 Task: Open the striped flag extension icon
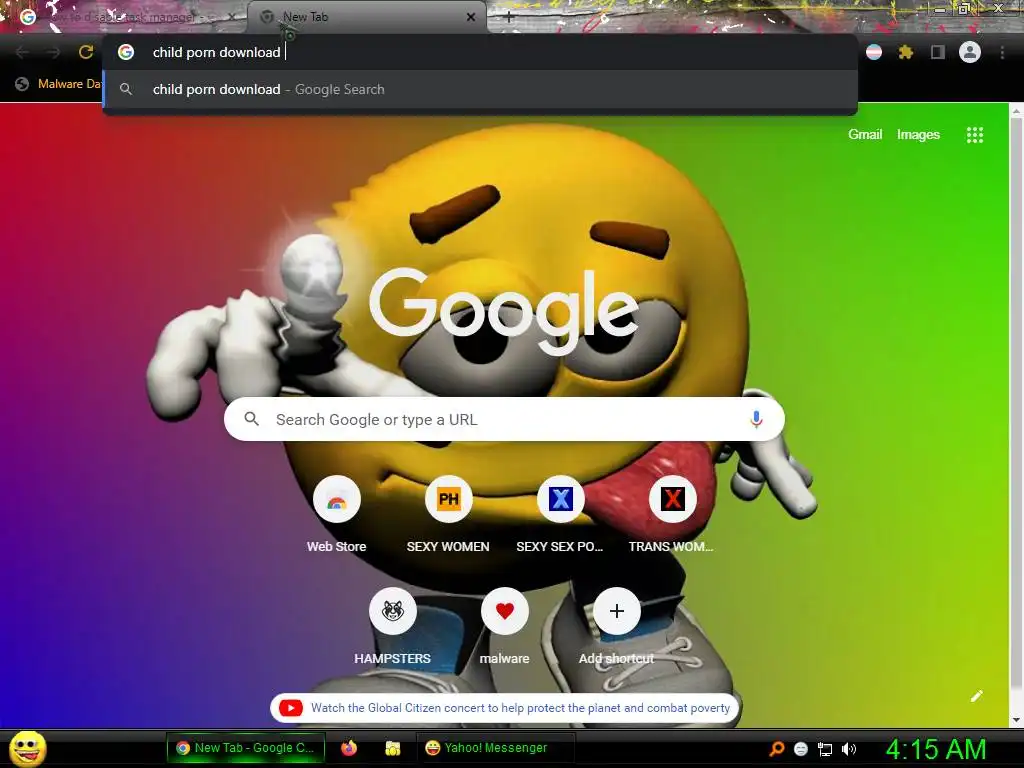pos(874,52)
